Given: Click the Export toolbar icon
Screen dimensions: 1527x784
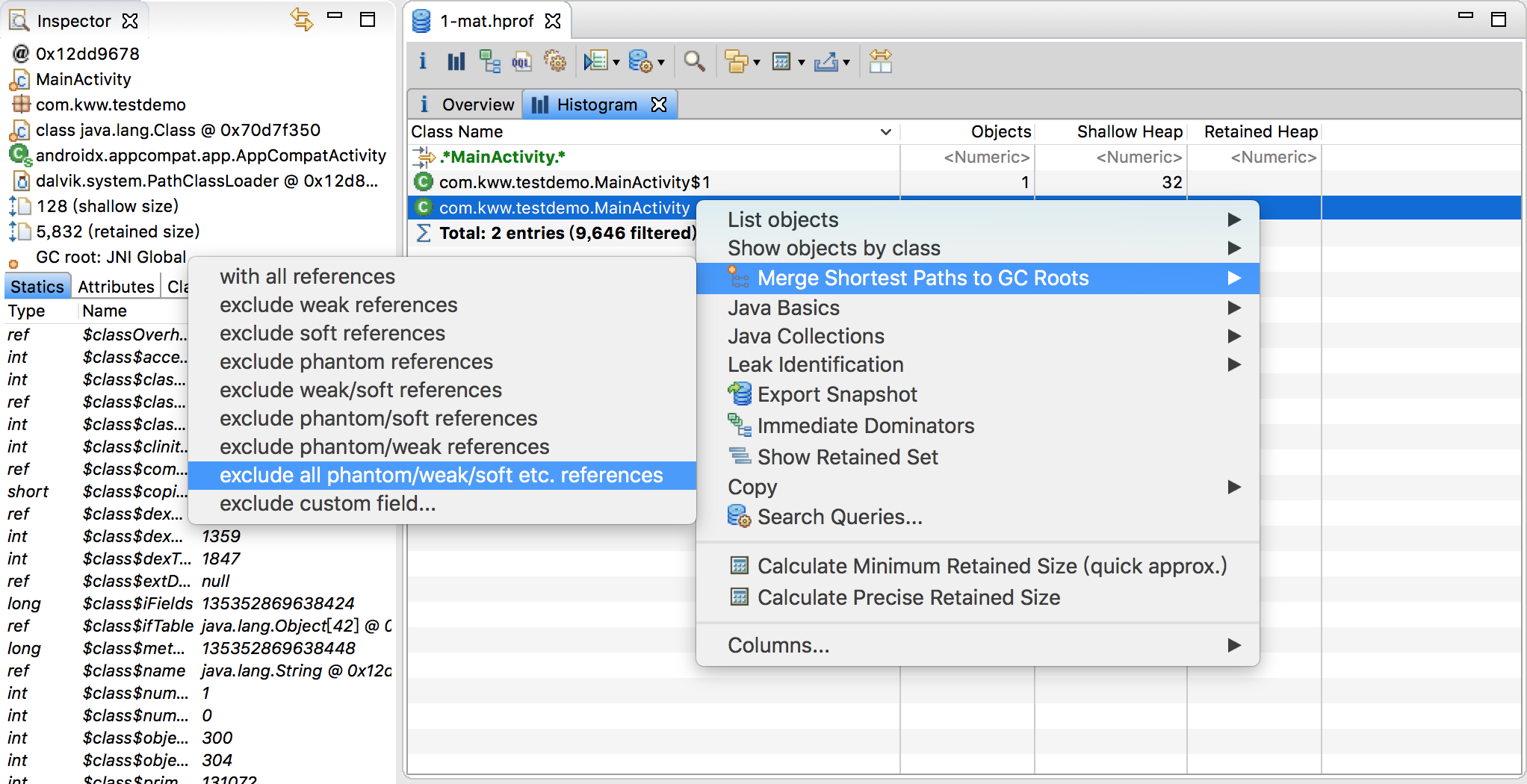Looking at the screenshot, I should [826, 61].
